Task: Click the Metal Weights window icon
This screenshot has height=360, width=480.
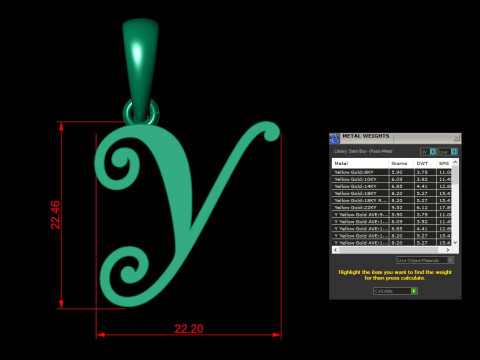Action: pyautogui.click(x=334, y=138)
